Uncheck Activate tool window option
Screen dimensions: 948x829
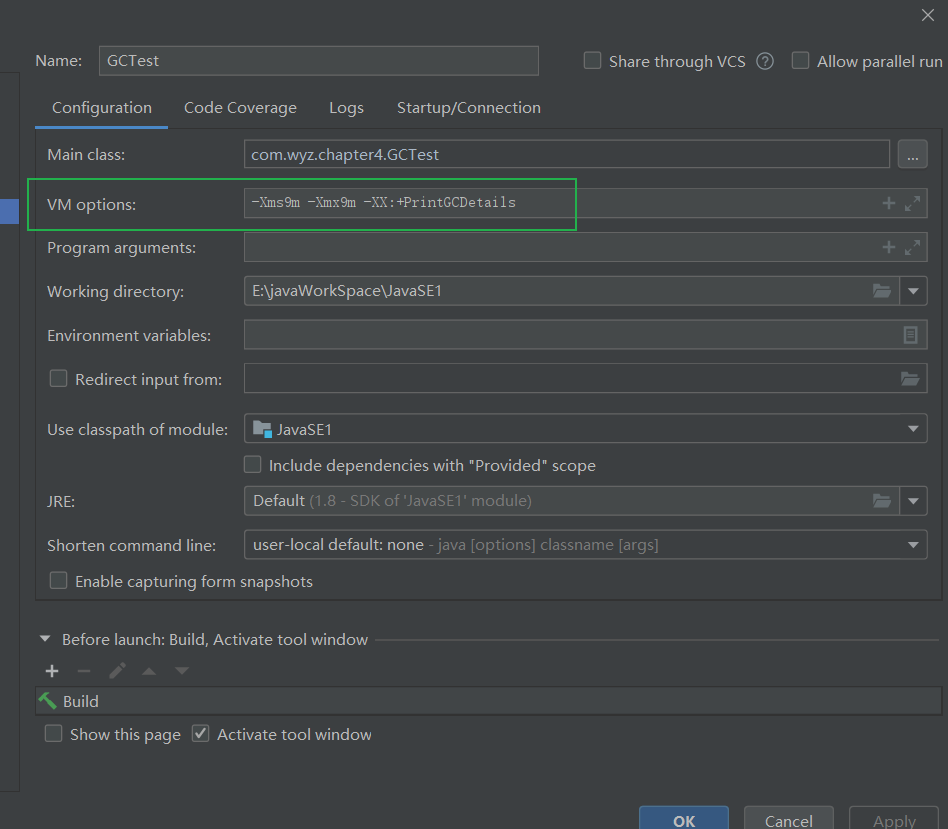(201, 734)
